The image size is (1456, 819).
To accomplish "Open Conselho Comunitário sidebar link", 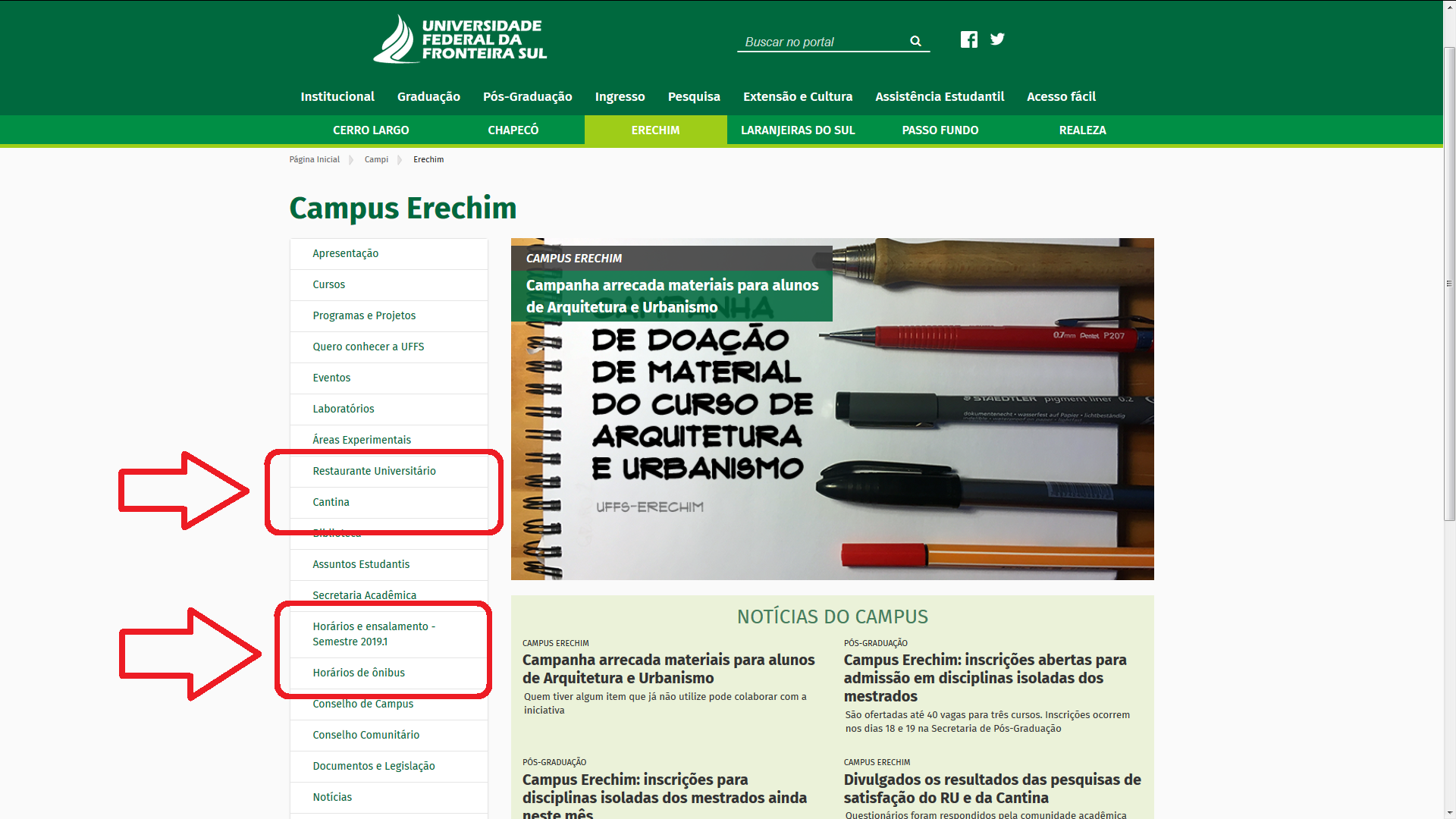I will point(389,735).
